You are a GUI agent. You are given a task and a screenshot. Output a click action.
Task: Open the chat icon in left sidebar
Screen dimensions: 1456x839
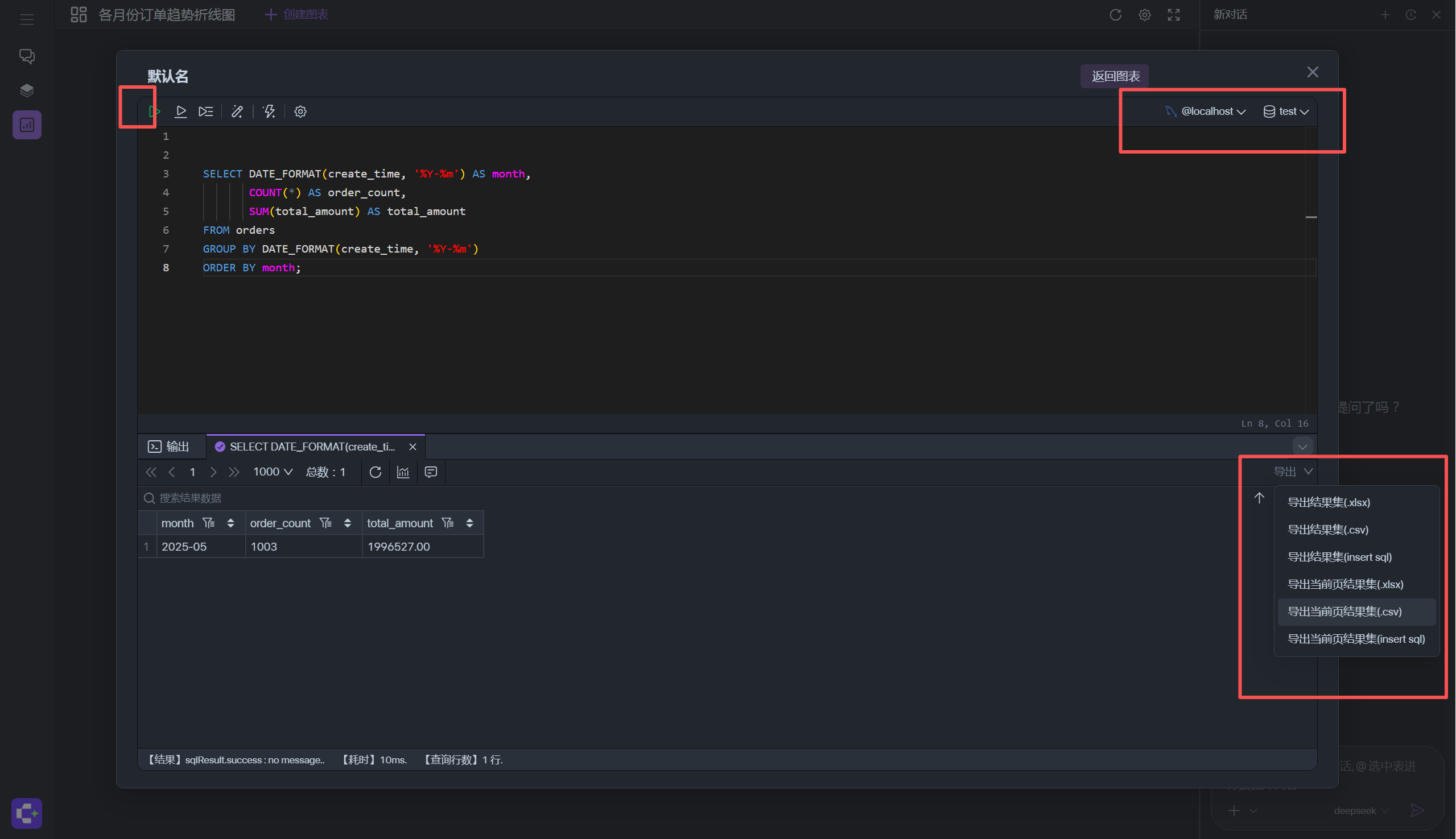pyautogui.click(x=27, y=56)
